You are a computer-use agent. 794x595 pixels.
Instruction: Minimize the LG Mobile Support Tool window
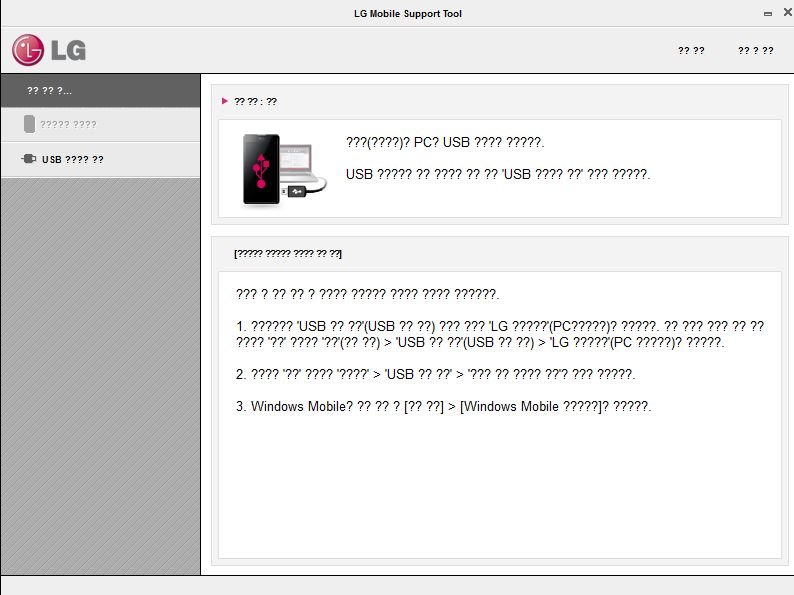[768, 14]
